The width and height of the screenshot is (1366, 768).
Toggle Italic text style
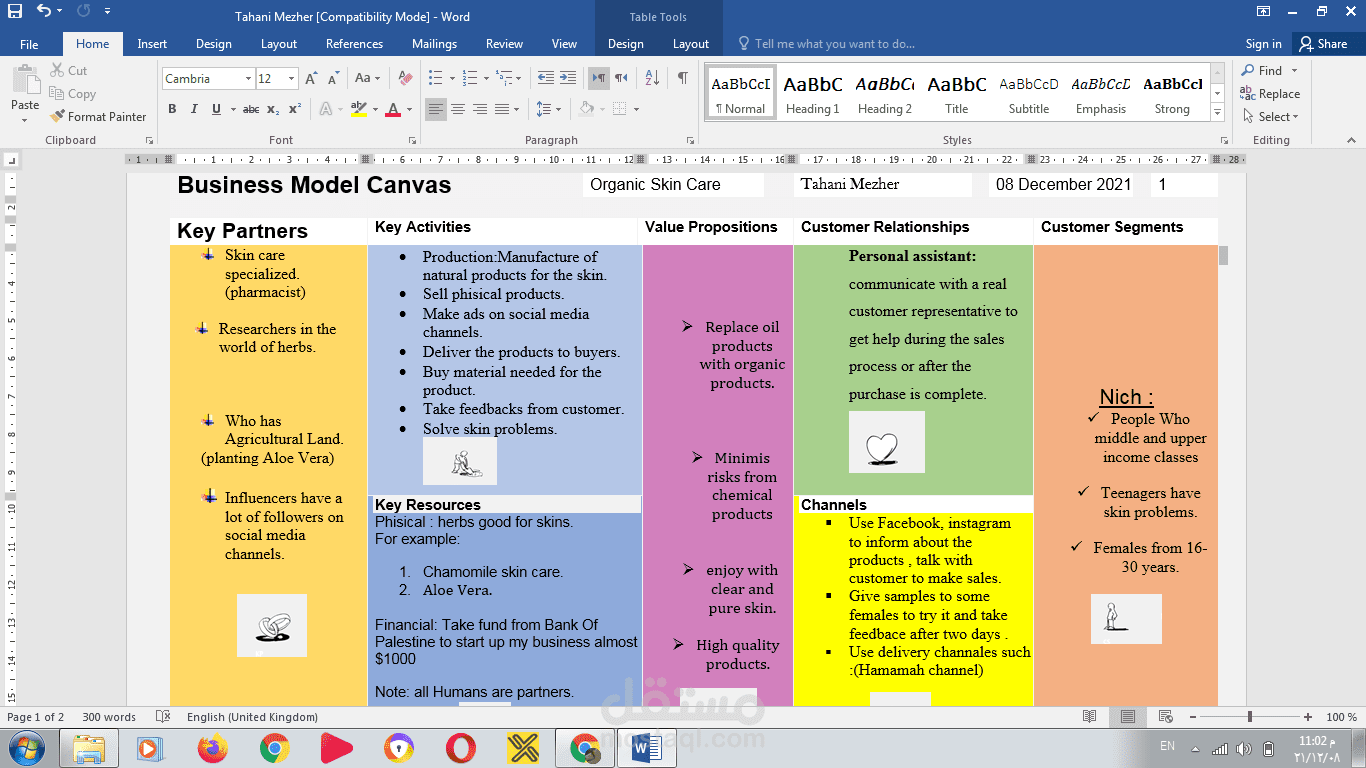194,109
